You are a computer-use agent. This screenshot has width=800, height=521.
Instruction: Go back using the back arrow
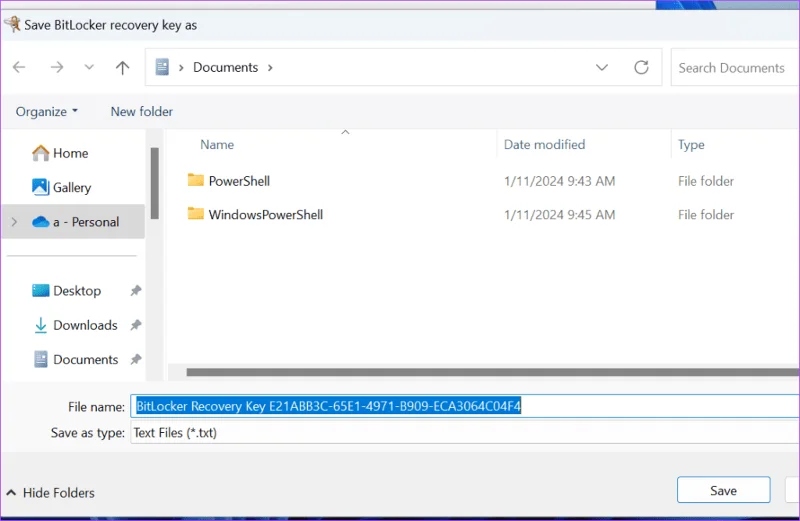(x=19, y=67)
